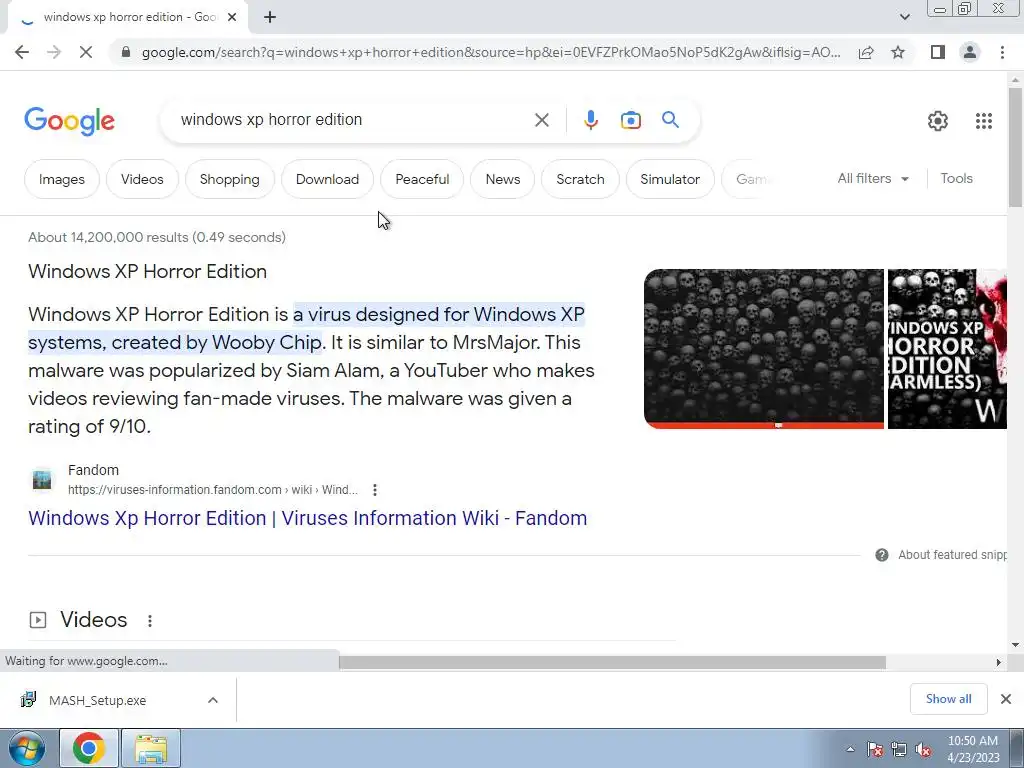Screen dimensions: 1024x768
Task: Open the first skull image thumbnail
Action: [763, 349]
